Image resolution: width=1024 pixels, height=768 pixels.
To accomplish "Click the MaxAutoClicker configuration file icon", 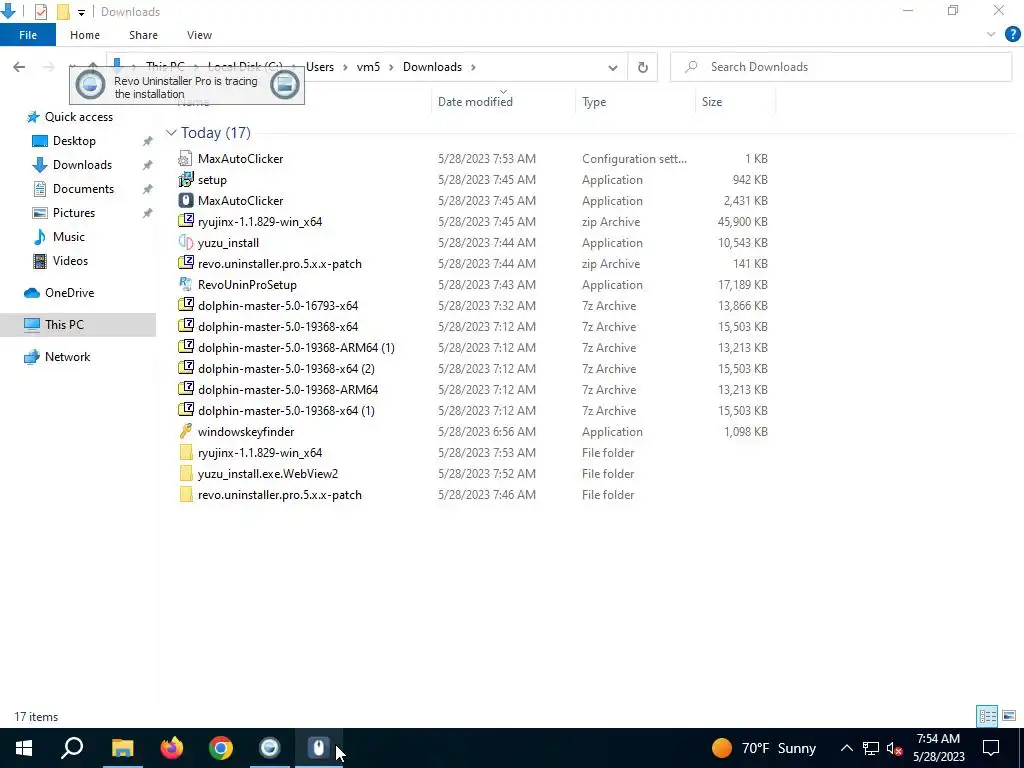I will pos(186,159).
